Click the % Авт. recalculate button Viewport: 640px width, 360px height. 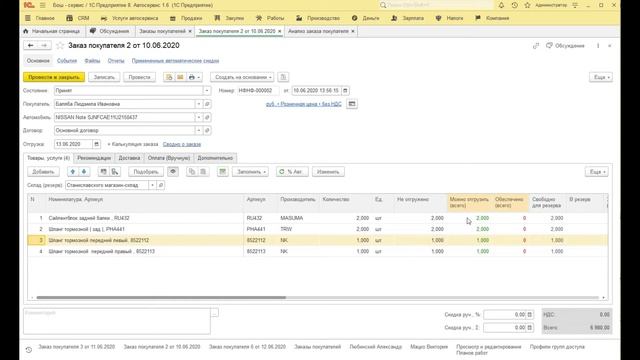point(292,172)
